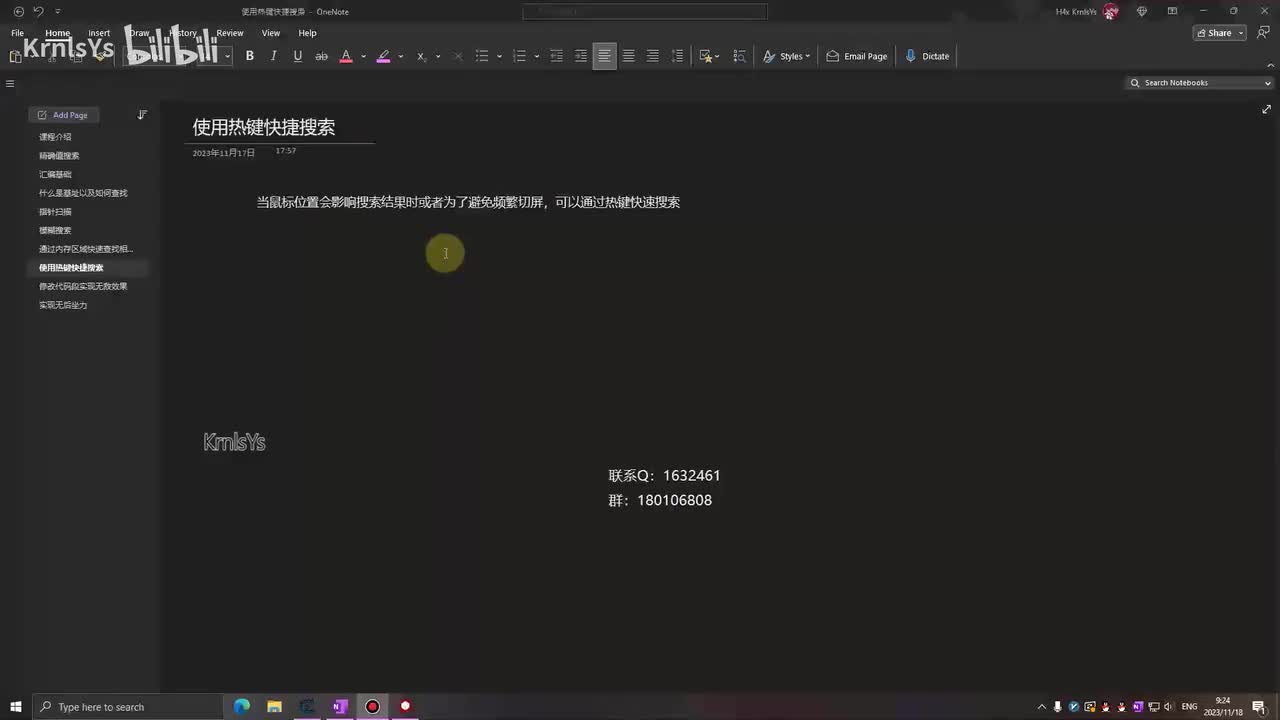
Task: Switch to the Review tab
Action: tap(230, 33)
